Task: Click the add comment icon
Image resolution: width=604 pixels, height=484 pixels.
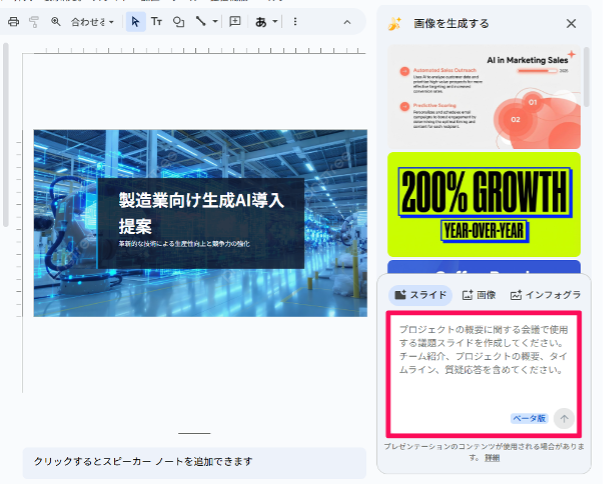Action: click(x=235, y=21)
